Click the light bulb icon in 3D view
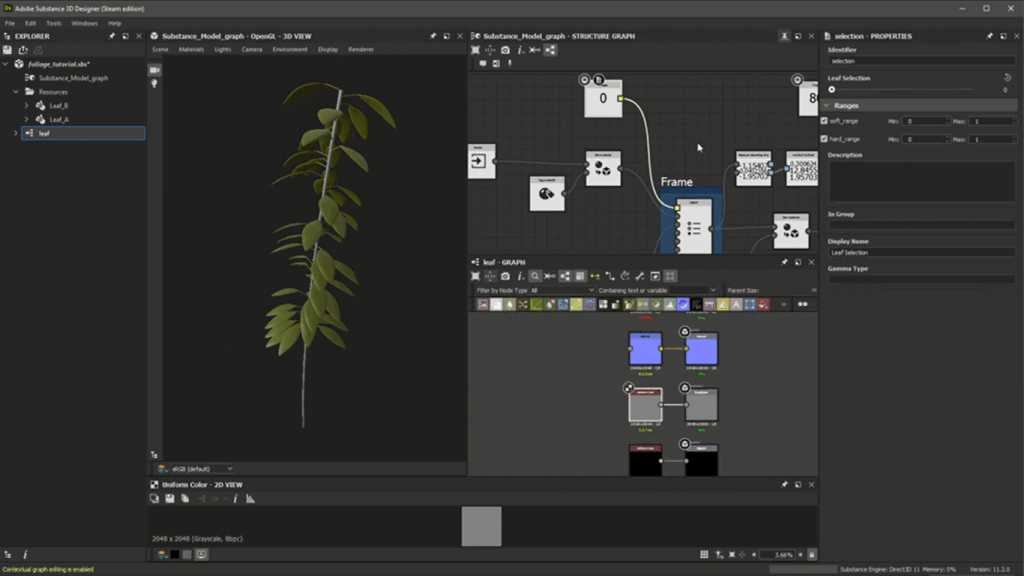Image resolution: width=1024 pixels, height=576 pixels. (155, 84)
